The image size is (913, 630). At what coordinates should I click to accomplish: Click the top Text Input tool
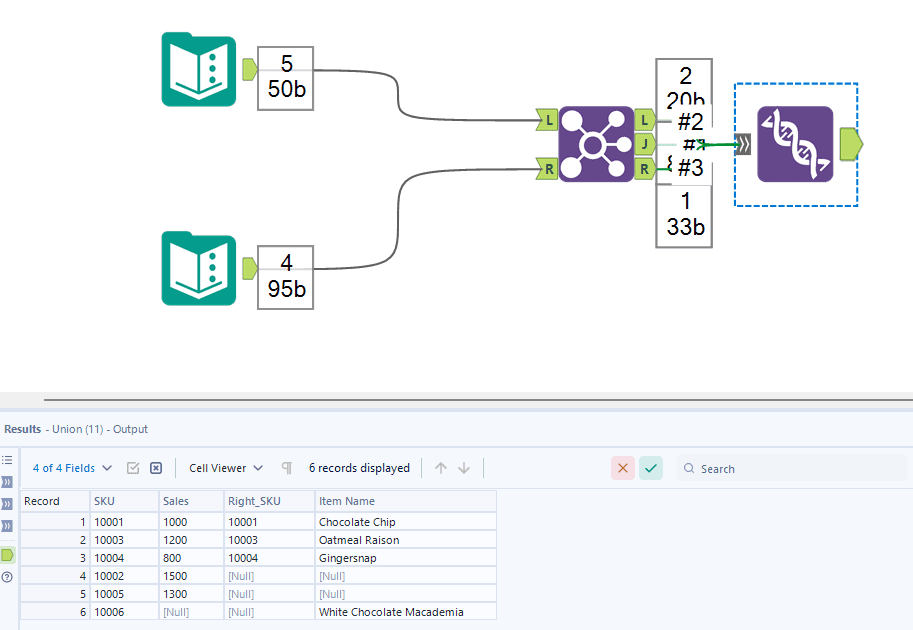(x=198, y=70)
